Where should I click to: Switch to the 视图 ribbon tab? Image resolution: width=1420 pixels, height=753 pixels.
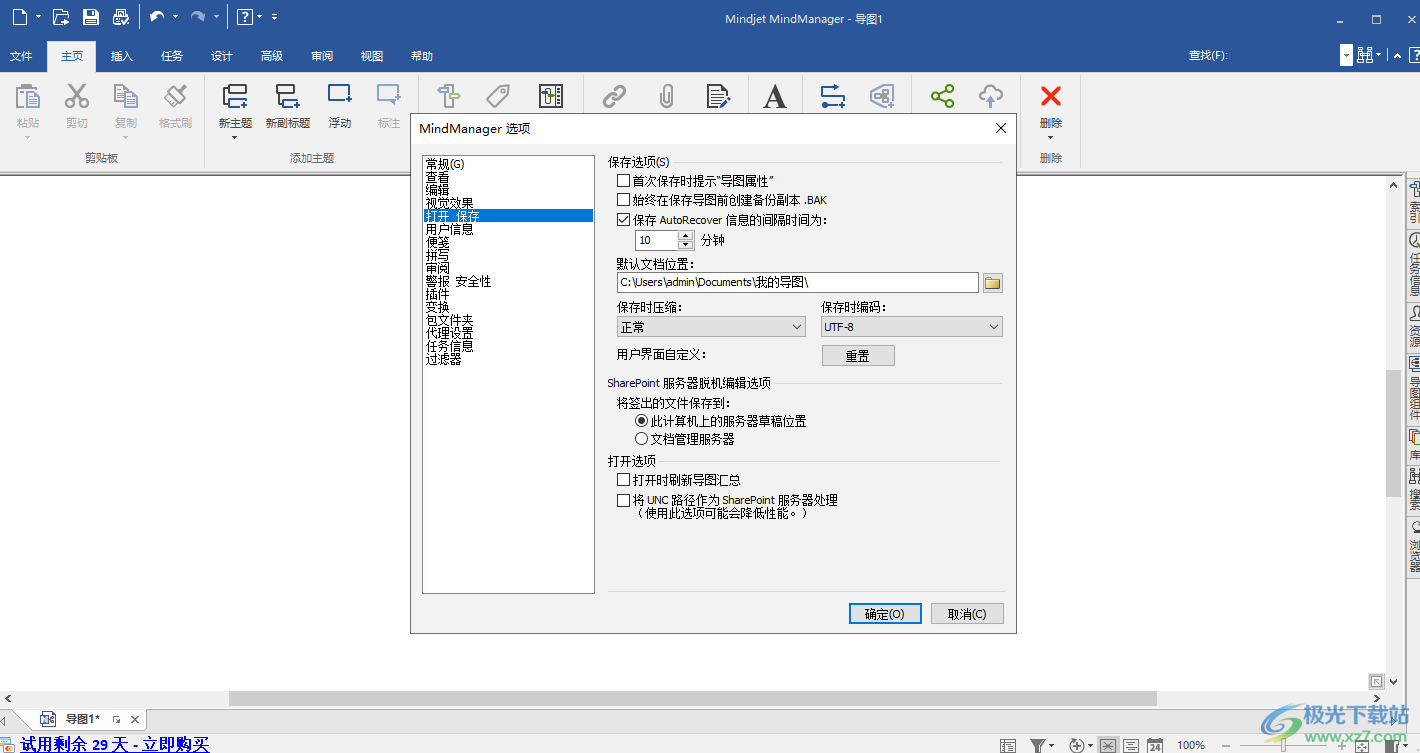(x=372, y=56)
